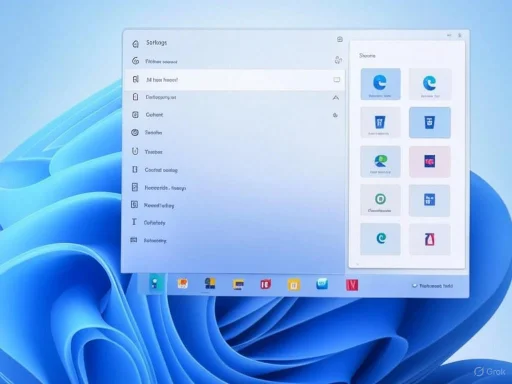Screen dimensions: 512x384
Task: Open the row with the U-shaped shield icon
Action: [x=235, y=151]
